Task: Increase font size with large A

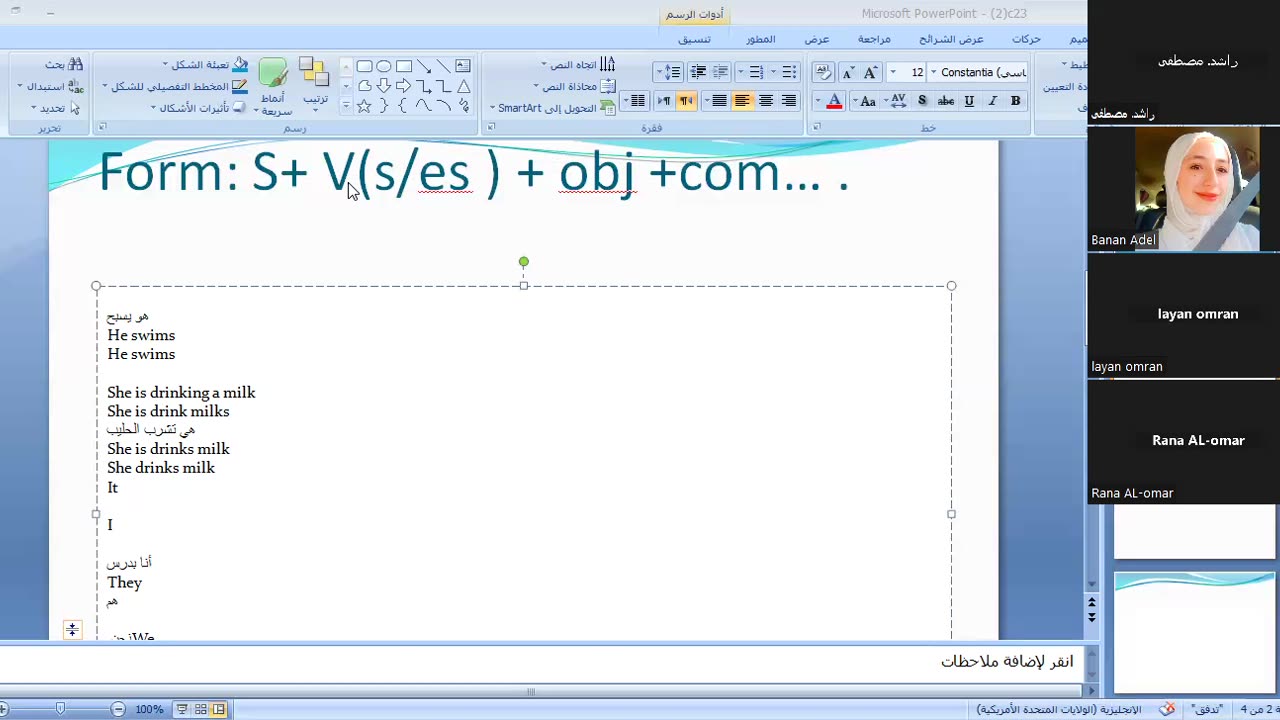Action: 871,72
